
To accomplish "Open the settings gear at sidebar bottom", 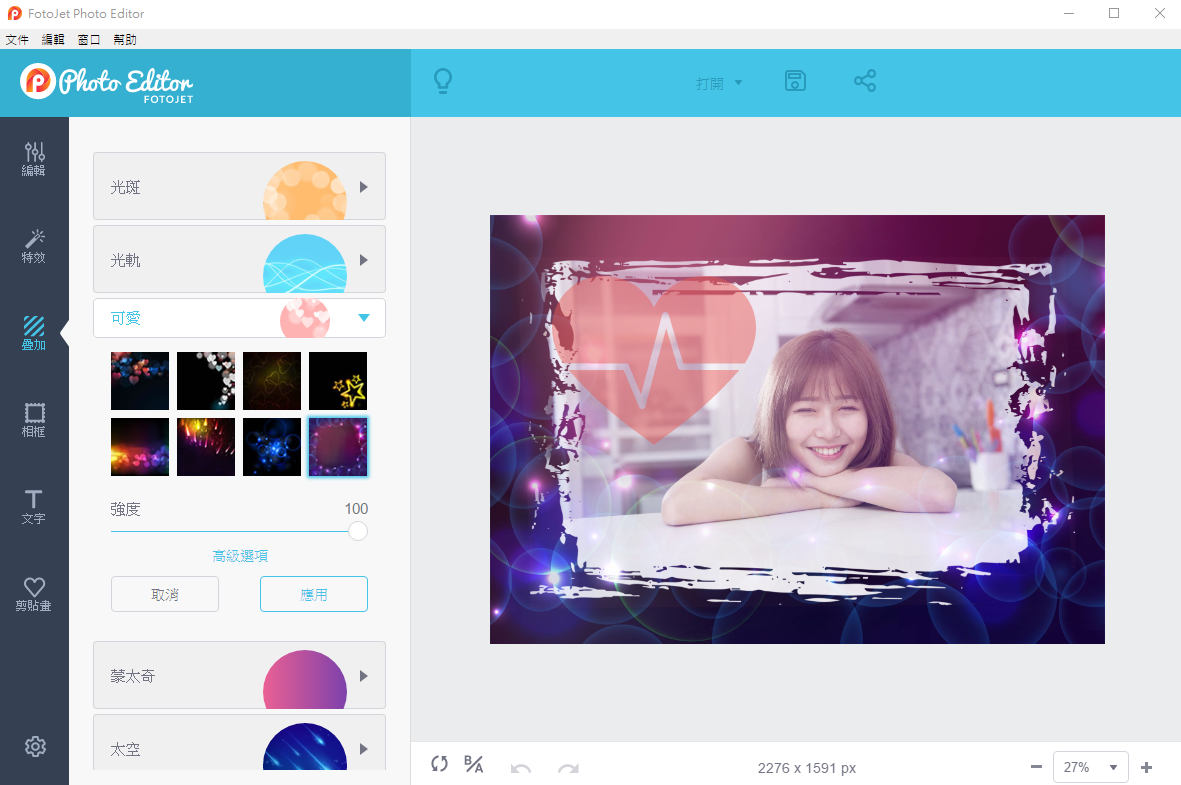I will click(x=34, y=746).
